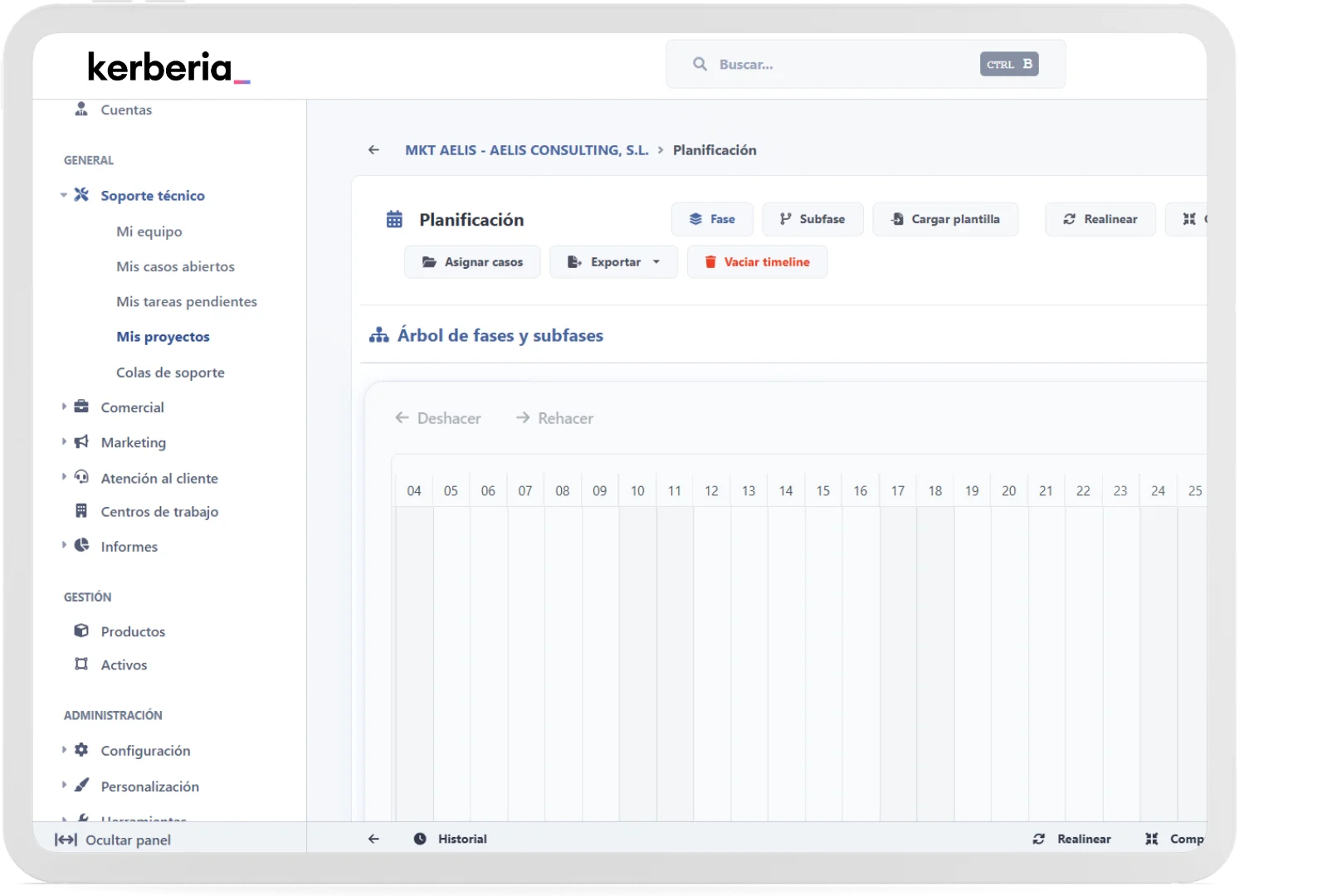The image size is (1322, 896).
Task: Add a new Fase to the plan
Action: click(x=712, y=220)
